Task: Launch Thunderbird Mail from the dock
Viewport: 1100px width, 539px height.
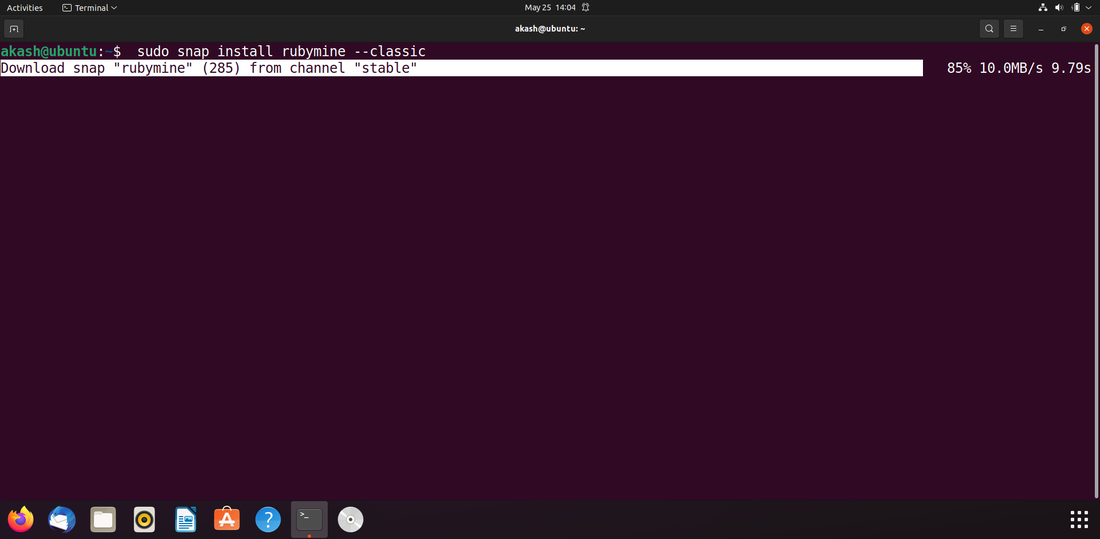Action: click(x=62, y=519)
